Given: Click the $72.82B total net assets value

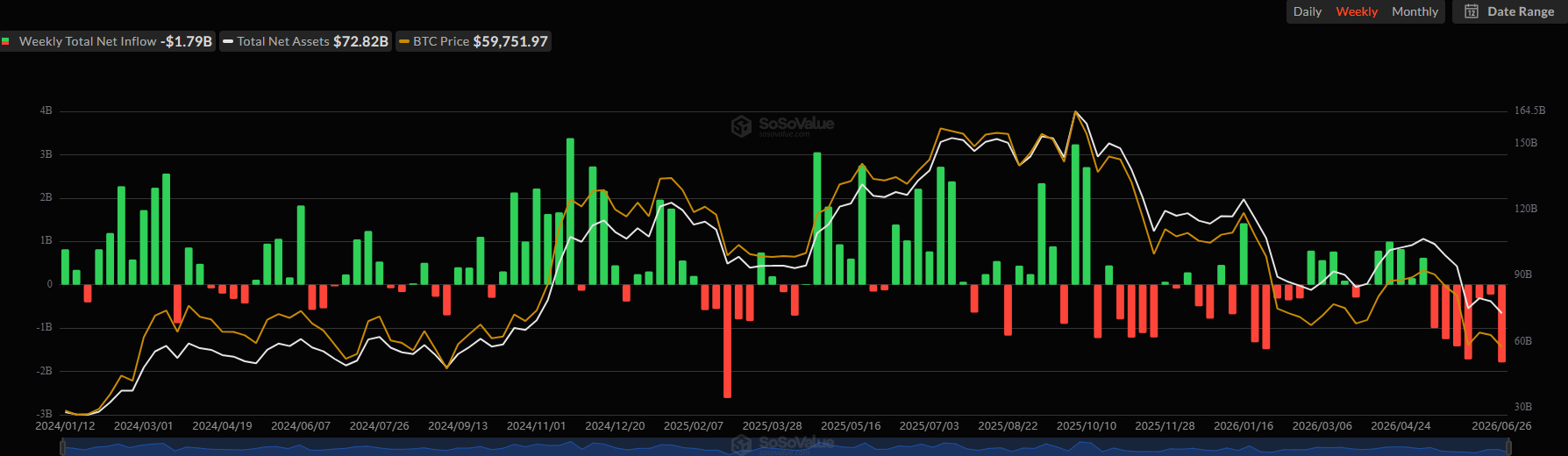Looking at the screenshot, I should point(360,41).
